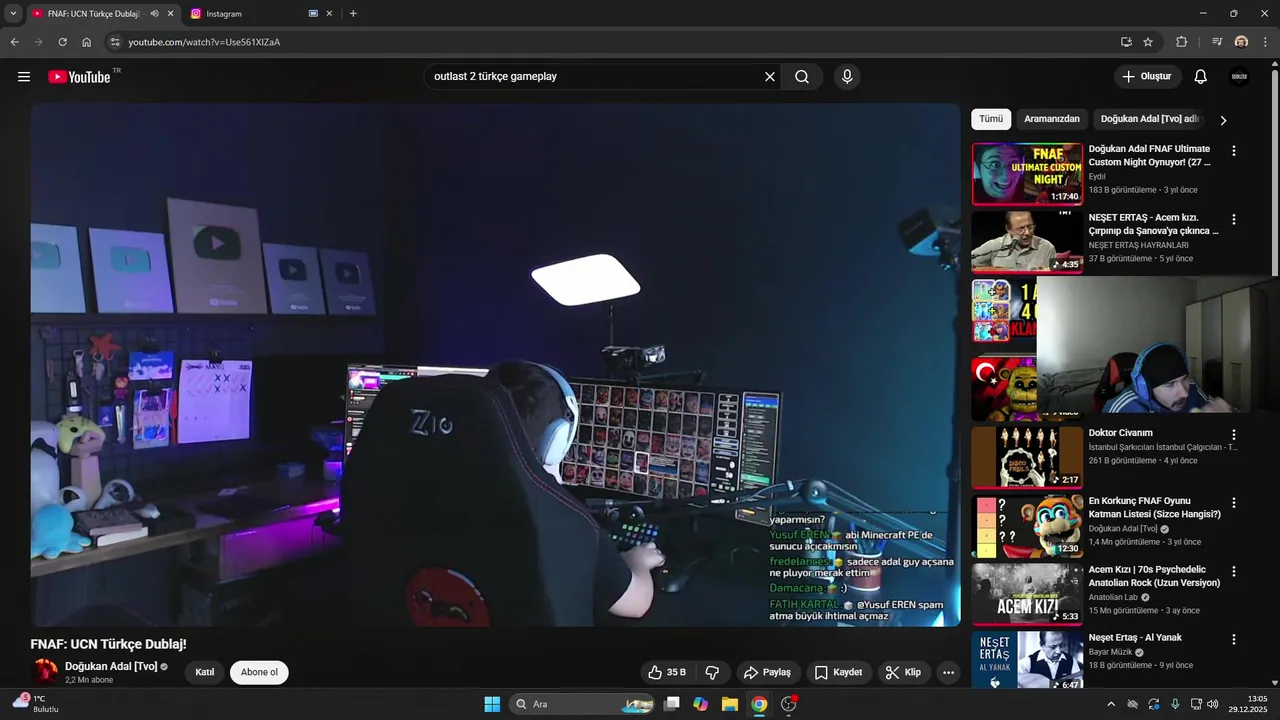Viewport: 1280px width, 720px height.
Task: Open File Explorer from taskbar
Action: coord(729,704)
